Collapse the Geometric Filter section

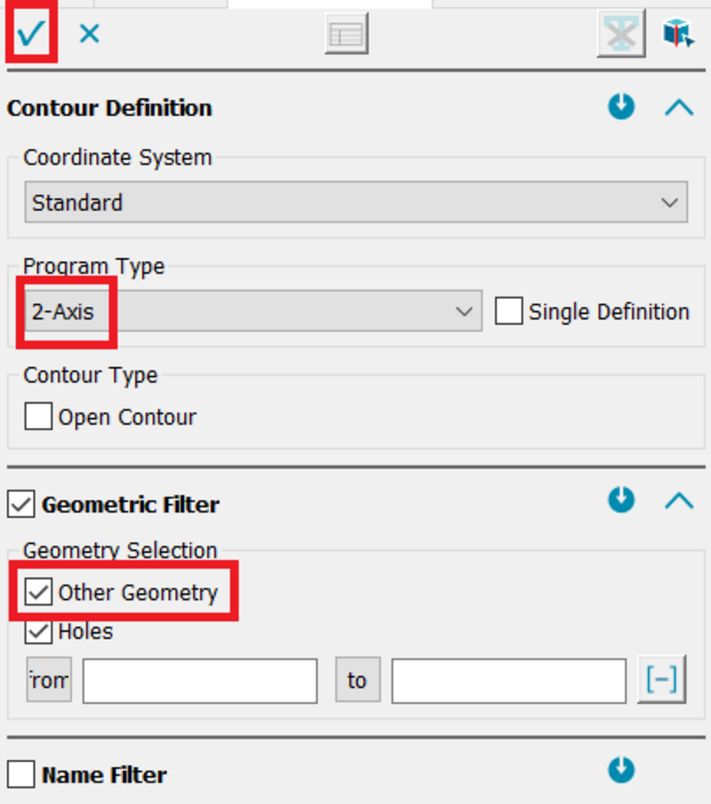[x=679, y=499]
